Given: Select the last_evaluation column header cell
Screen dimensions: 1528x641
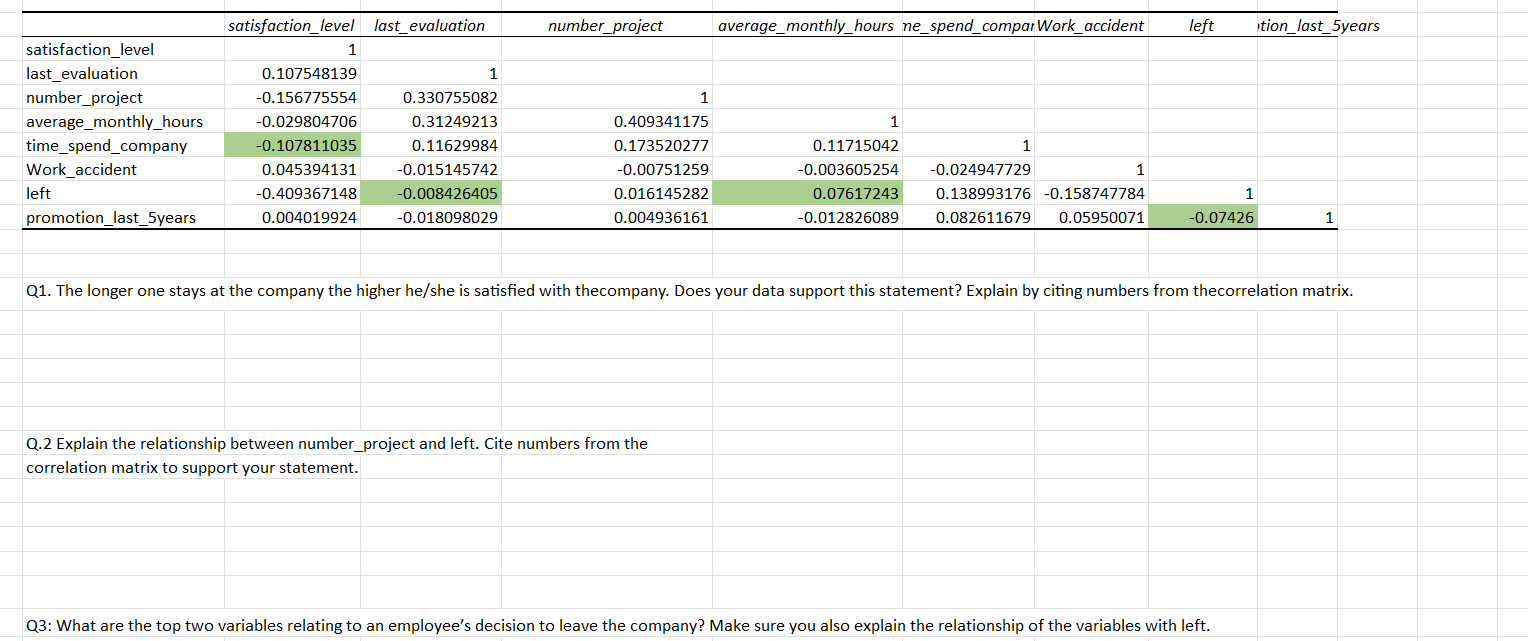Looking at the screenshot, I should [x=430, y=26].
